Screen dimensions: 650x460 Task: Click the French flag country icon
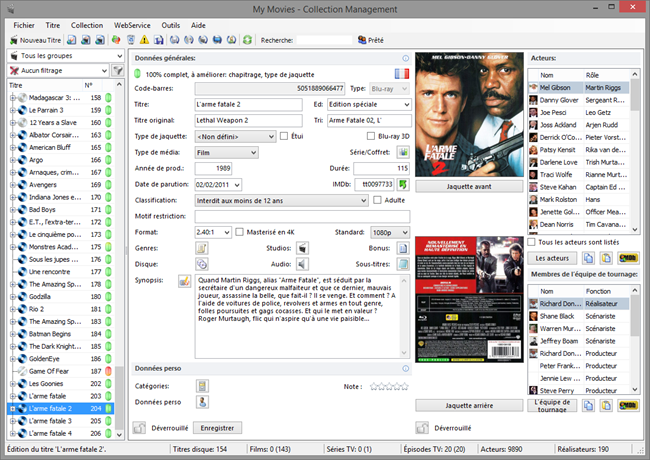[x=402, y=74]
